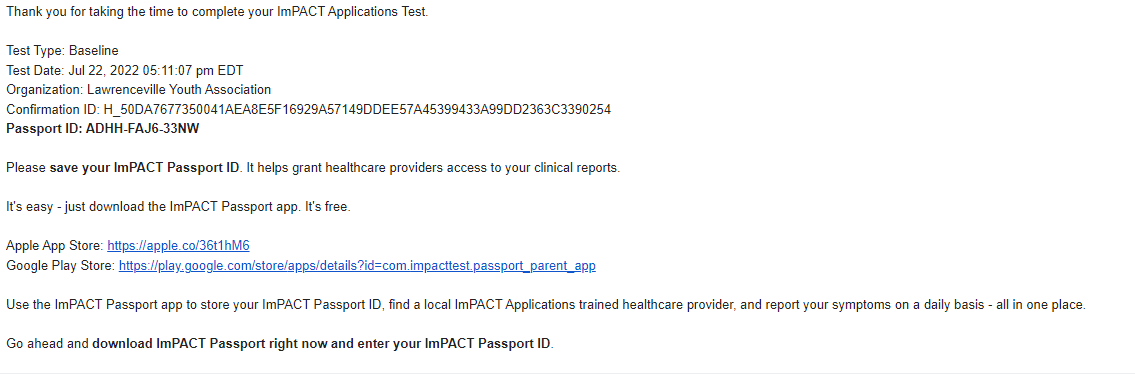Click the 'Use the ImPACT Passport app' paragraph

pyautogui.click(x=546, y=305)
